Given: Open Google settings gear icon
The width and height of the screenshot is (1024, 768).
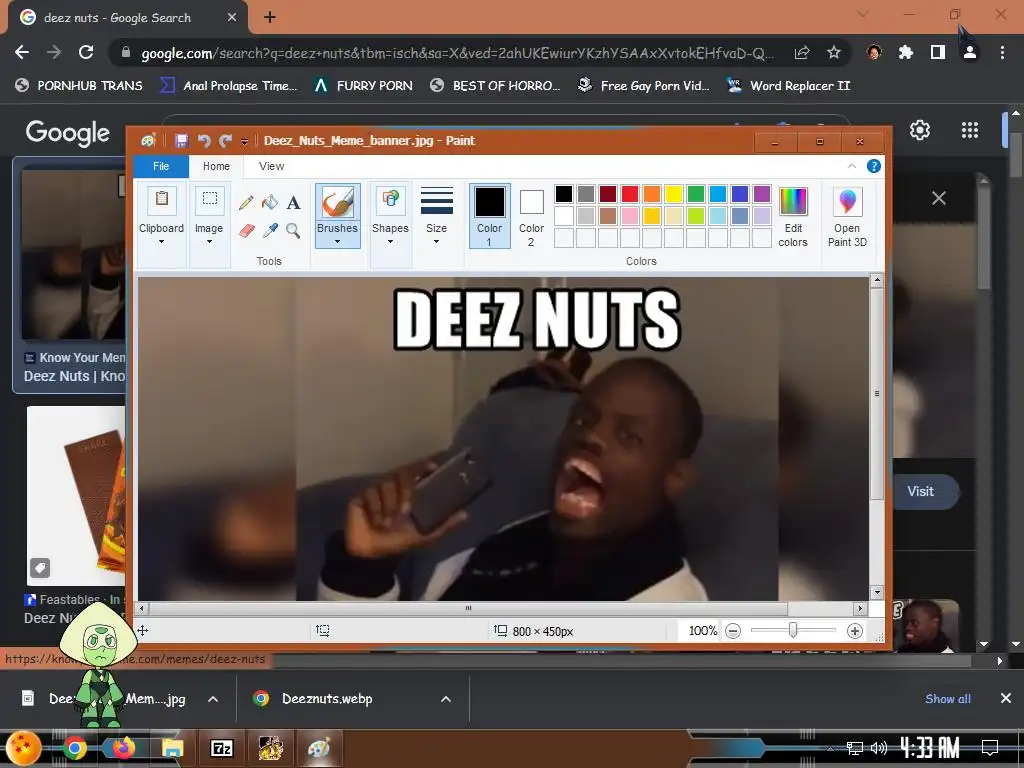Looking at the screenshot, I should 920,130.
